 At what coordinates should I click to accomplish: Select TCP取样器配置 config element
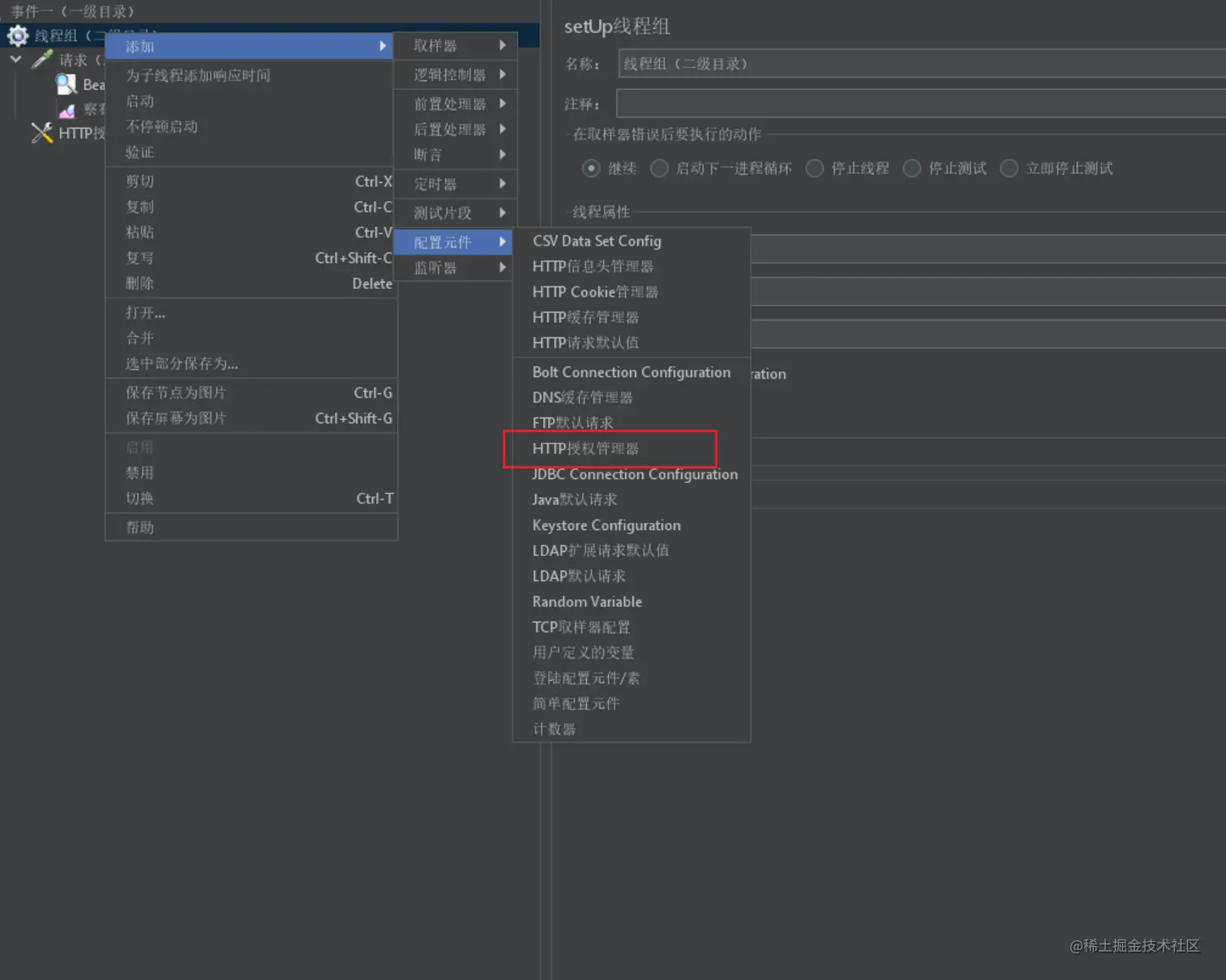[x=632, y=627]
